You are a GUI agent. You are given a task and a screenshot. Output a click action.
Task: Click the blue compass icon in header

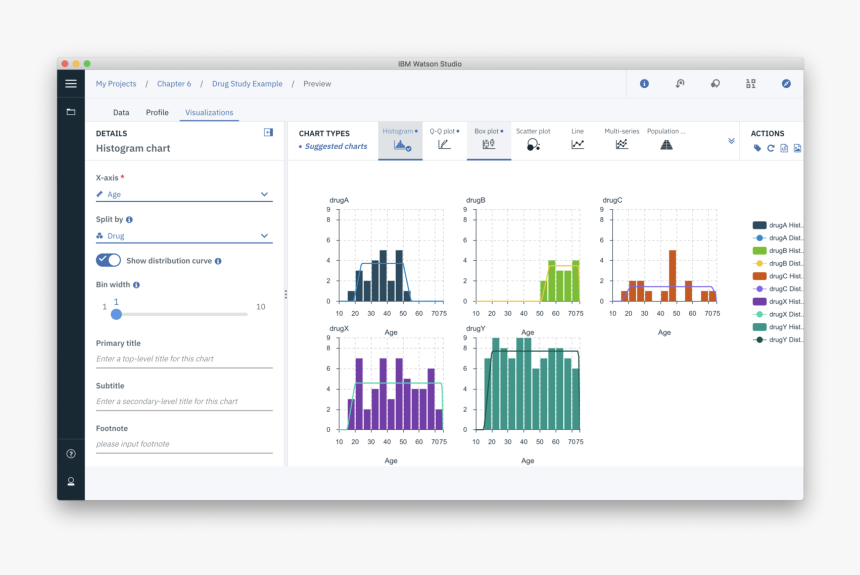pyautogui.click(x=786, y=83)
